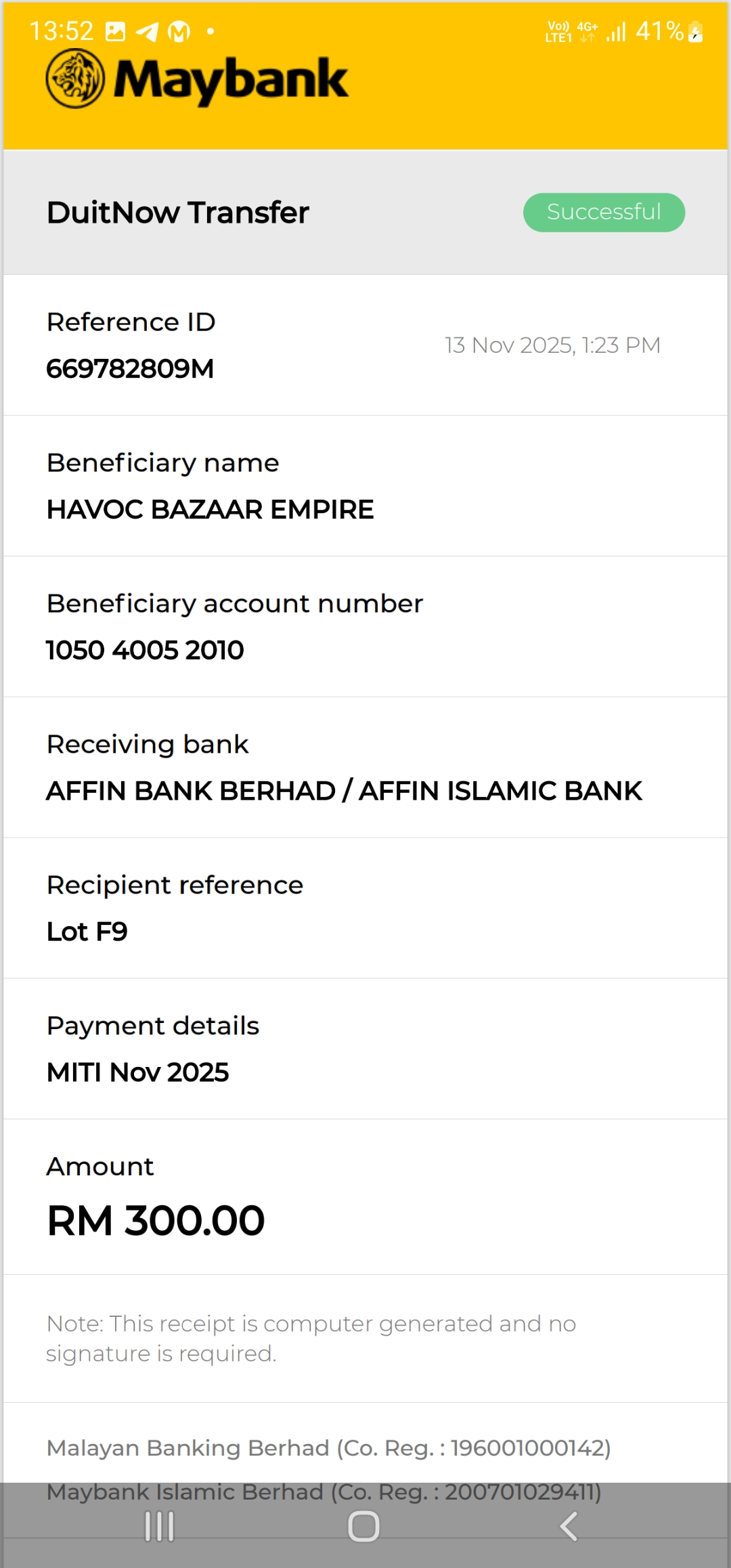Tap the Telegram notification icon in status bar
Viewport: 731px width, 1568px height.
coord(147,32)
